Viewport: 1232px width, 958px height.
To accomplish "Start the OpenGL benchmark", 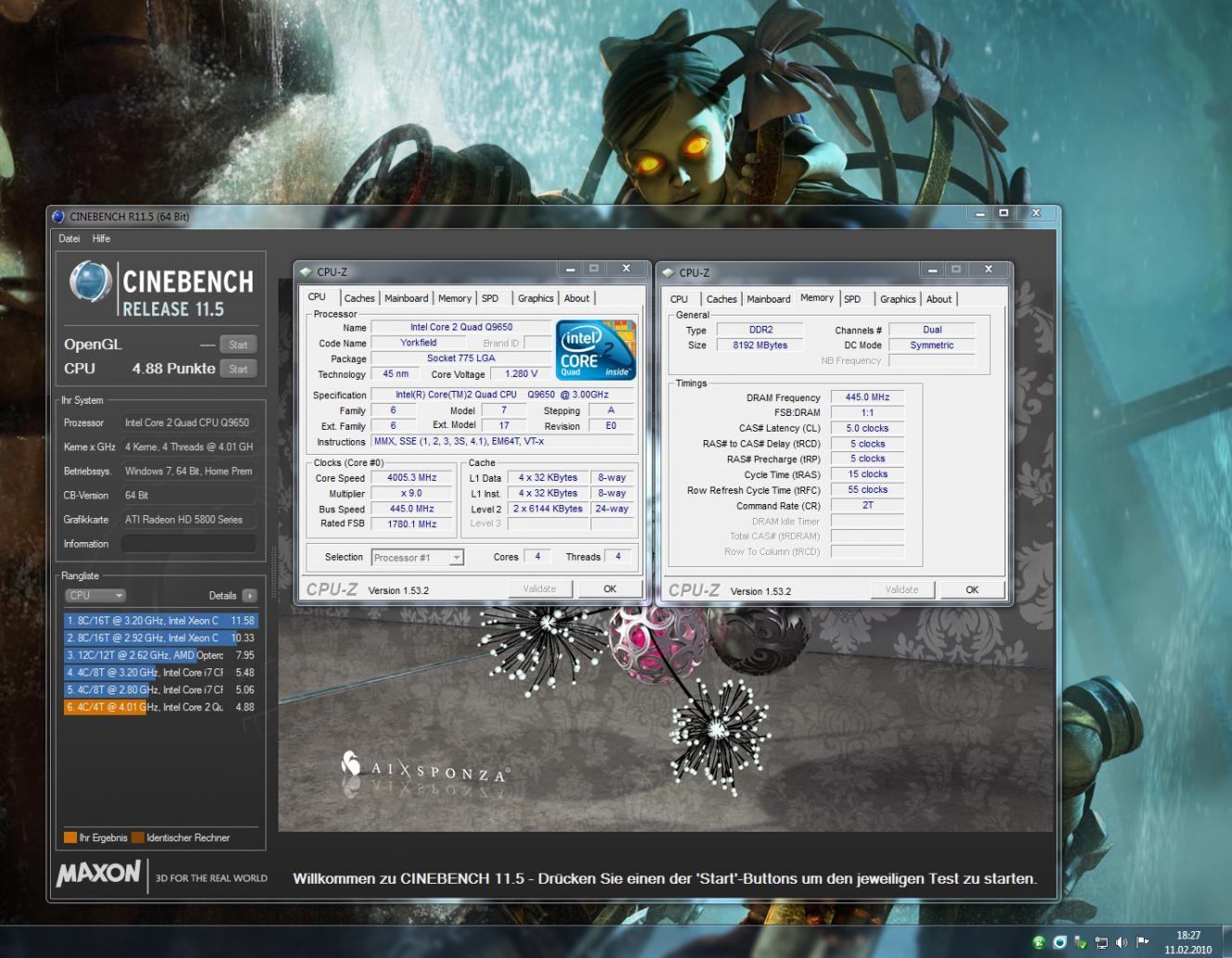I will point(238,344).
